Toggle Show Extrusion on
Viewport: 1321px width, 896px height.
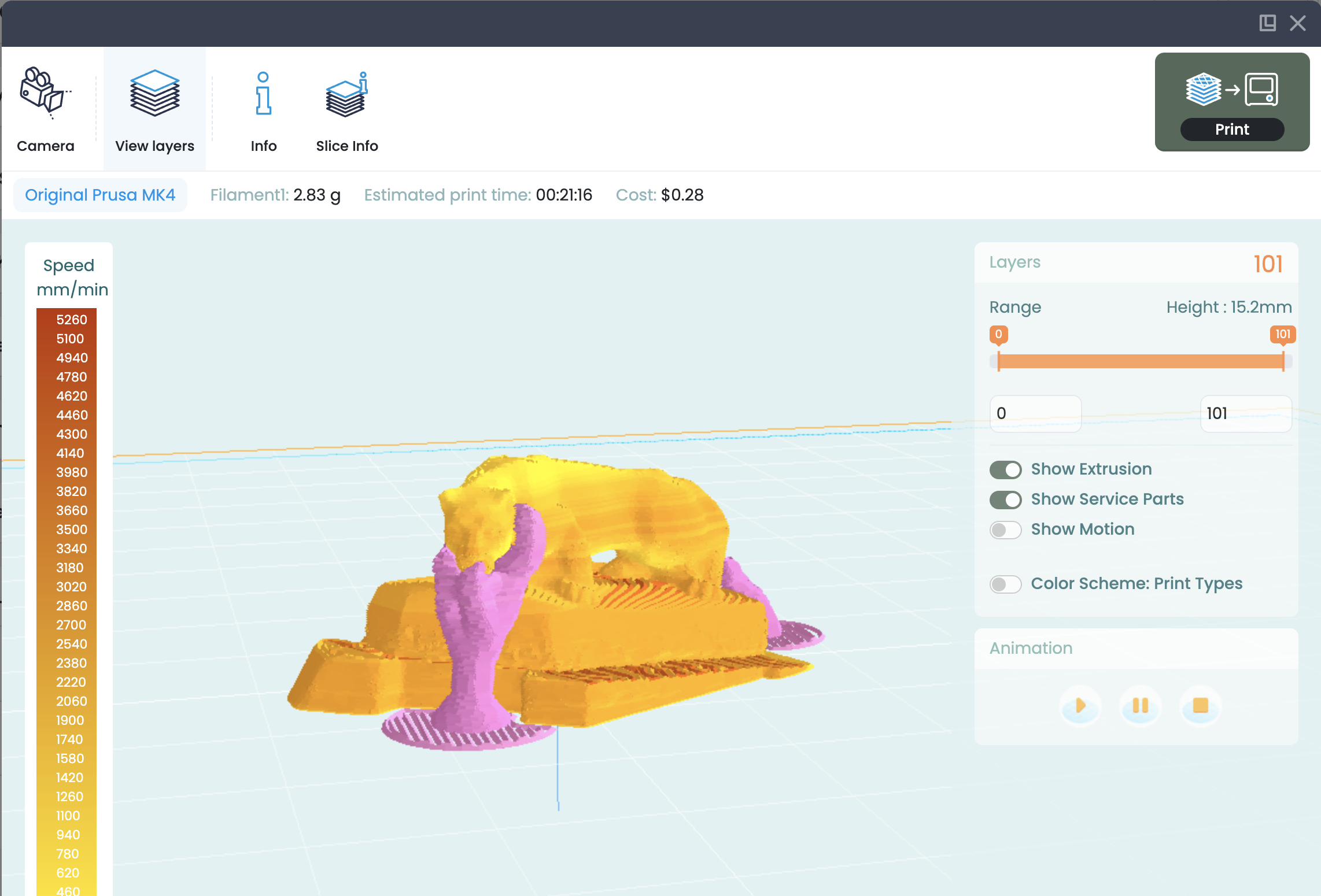tap(1004, 468)
